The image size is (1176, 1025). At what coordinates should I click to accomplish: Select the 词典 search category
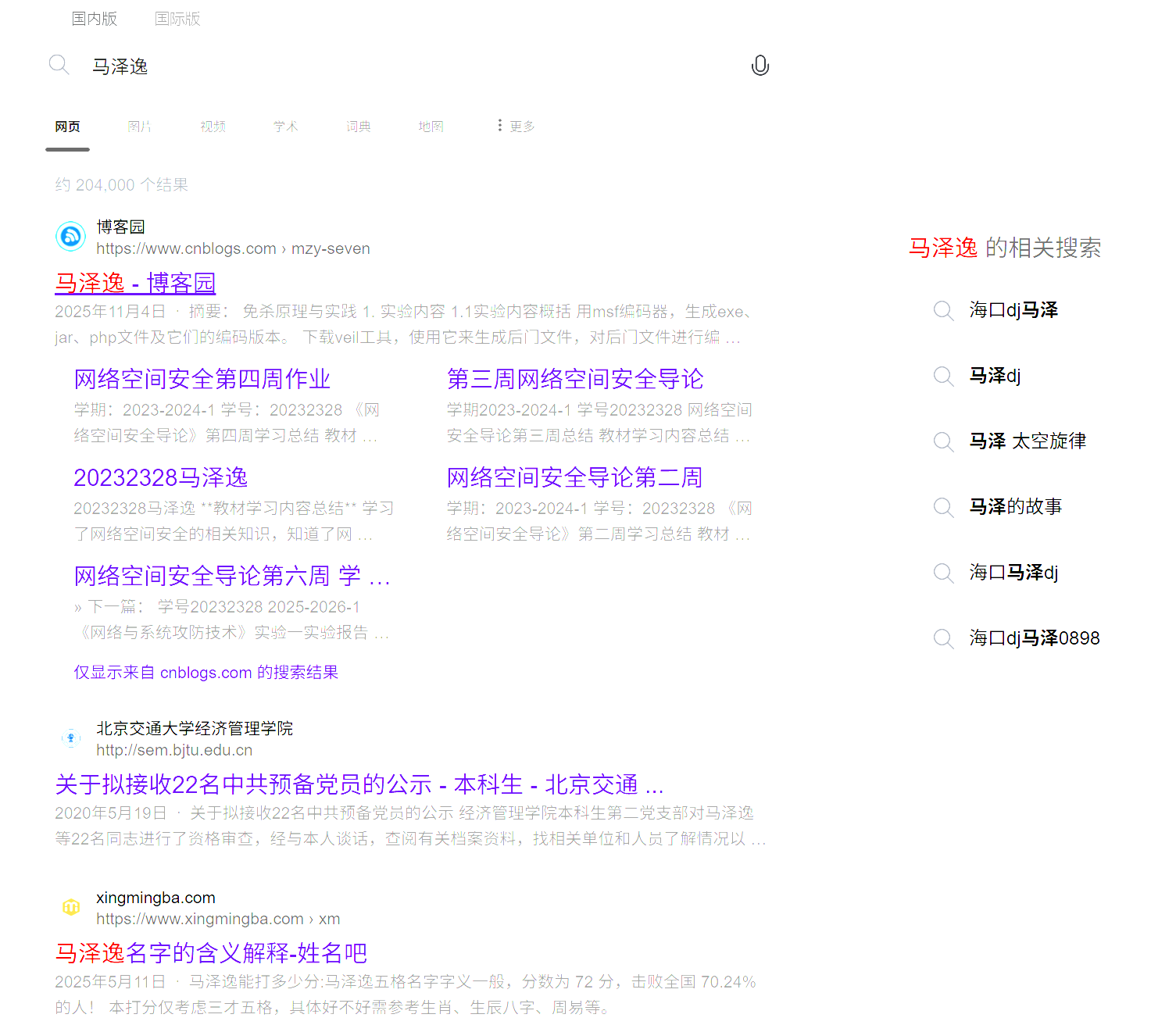[x=358, y=126]
